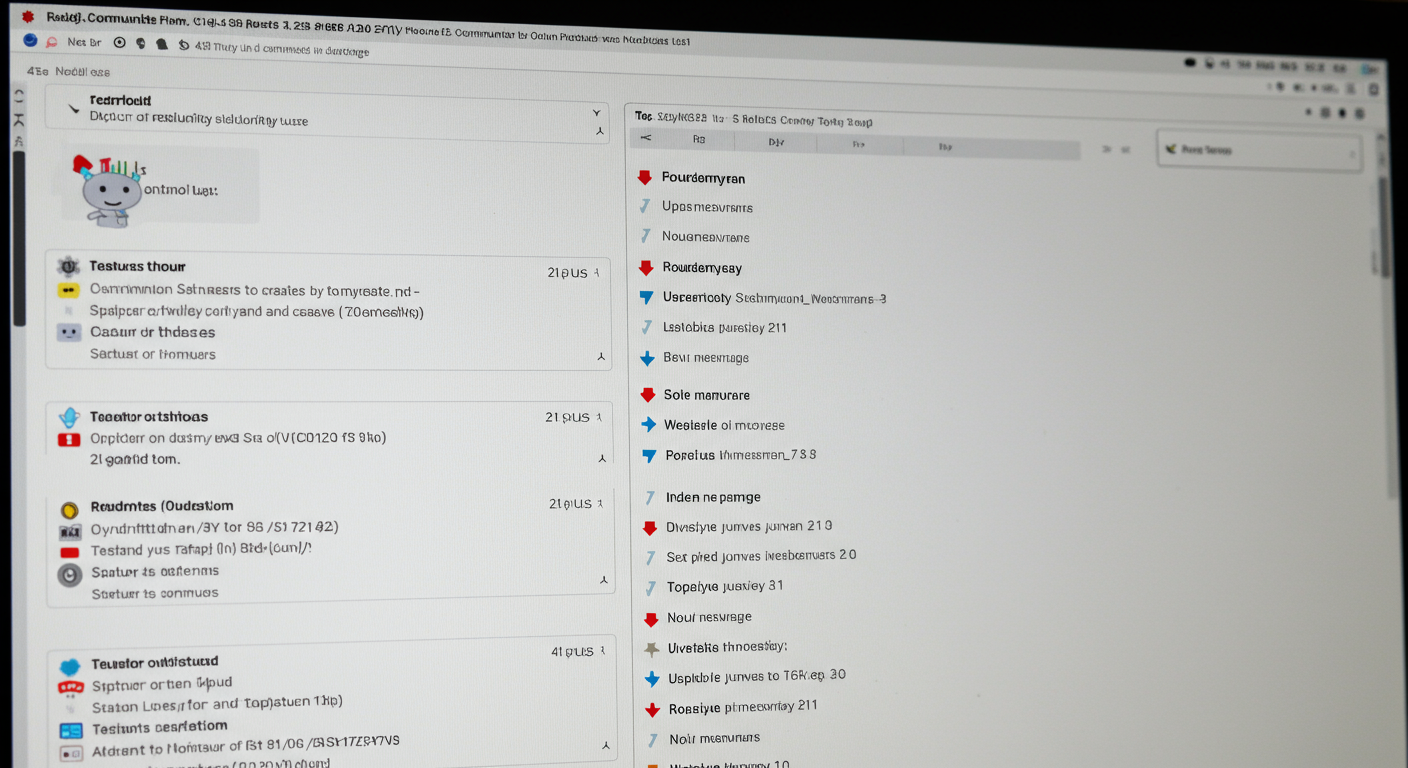Click the blue circle icon in the toolbar
1408x768 pixels.
tap(30, 41)
